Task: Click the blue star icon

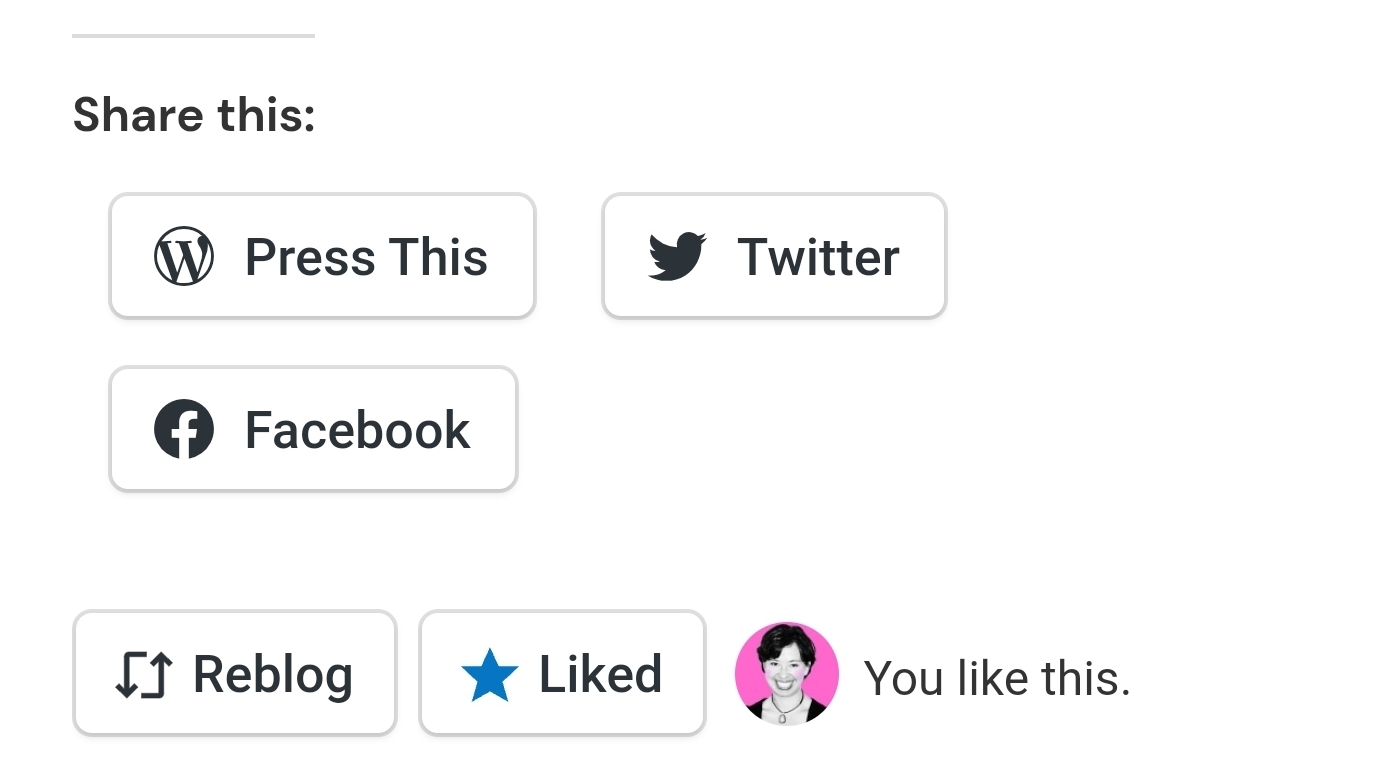Action: [x=490, y=675]
